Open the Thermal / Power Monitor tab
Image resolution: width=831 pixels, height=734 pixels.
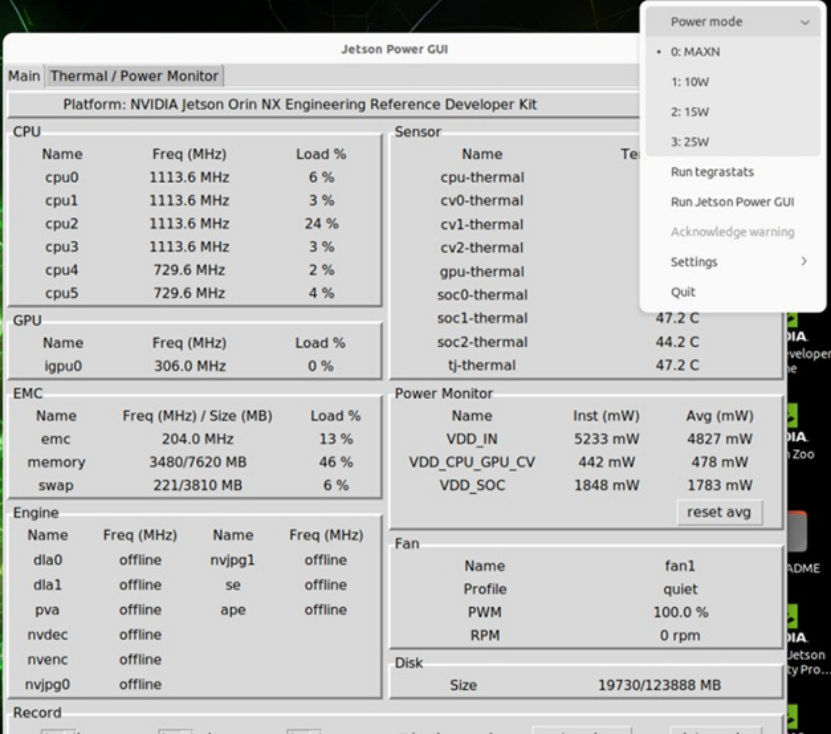point(135,76)
